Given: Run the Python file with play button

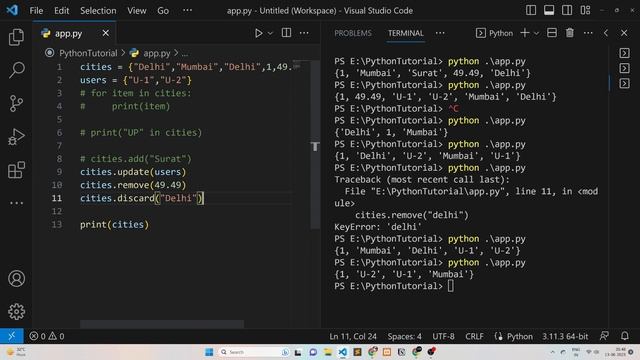Looking at the screenshot, I should click(258, 33).
